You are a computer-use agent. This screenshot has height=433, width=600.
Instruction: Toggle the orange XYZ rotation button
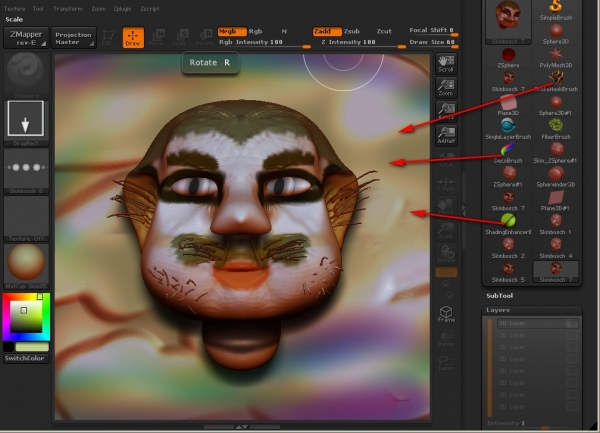tap(446, 272)
